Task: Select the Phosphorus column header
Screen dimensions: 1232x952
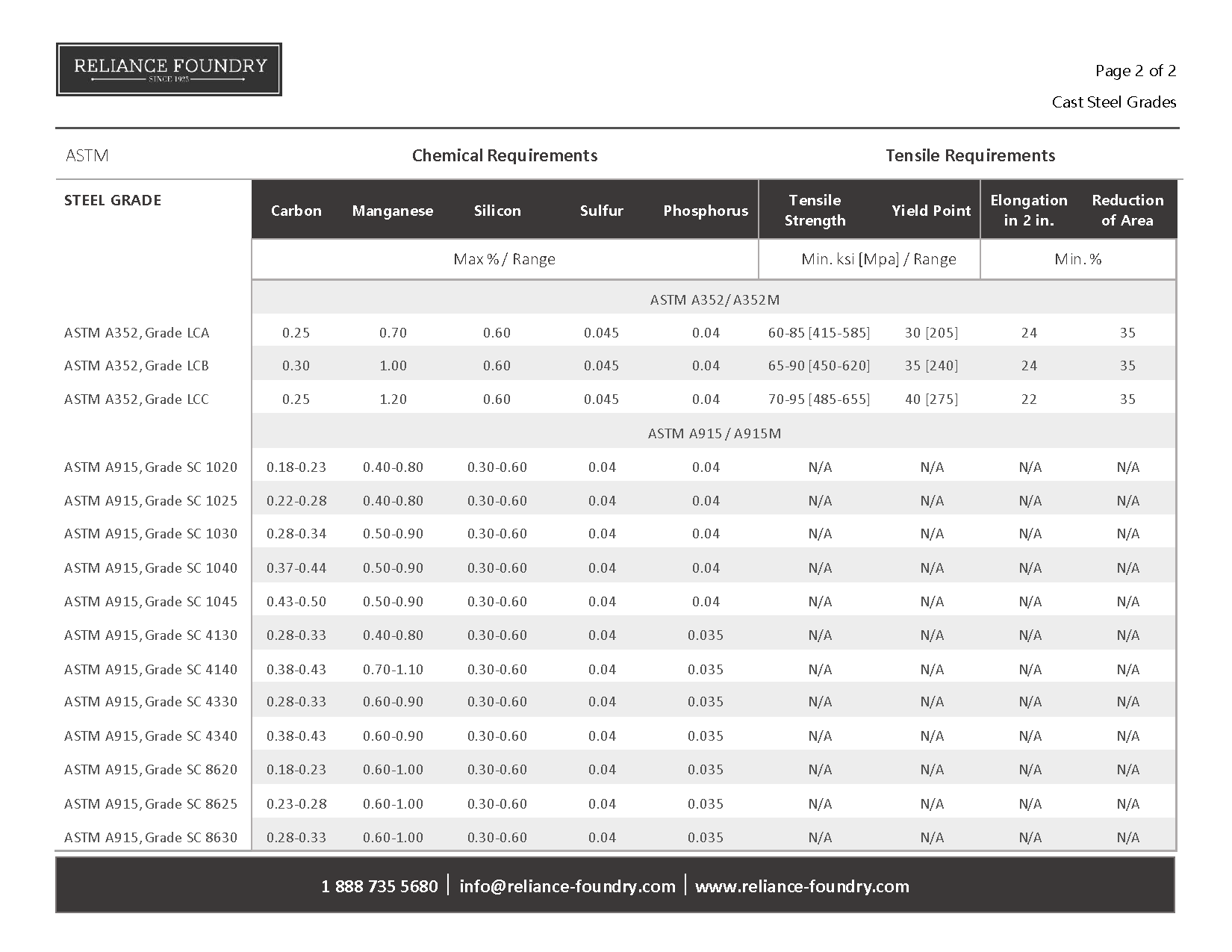Action: pyautogui.click(x=705, y=211)
